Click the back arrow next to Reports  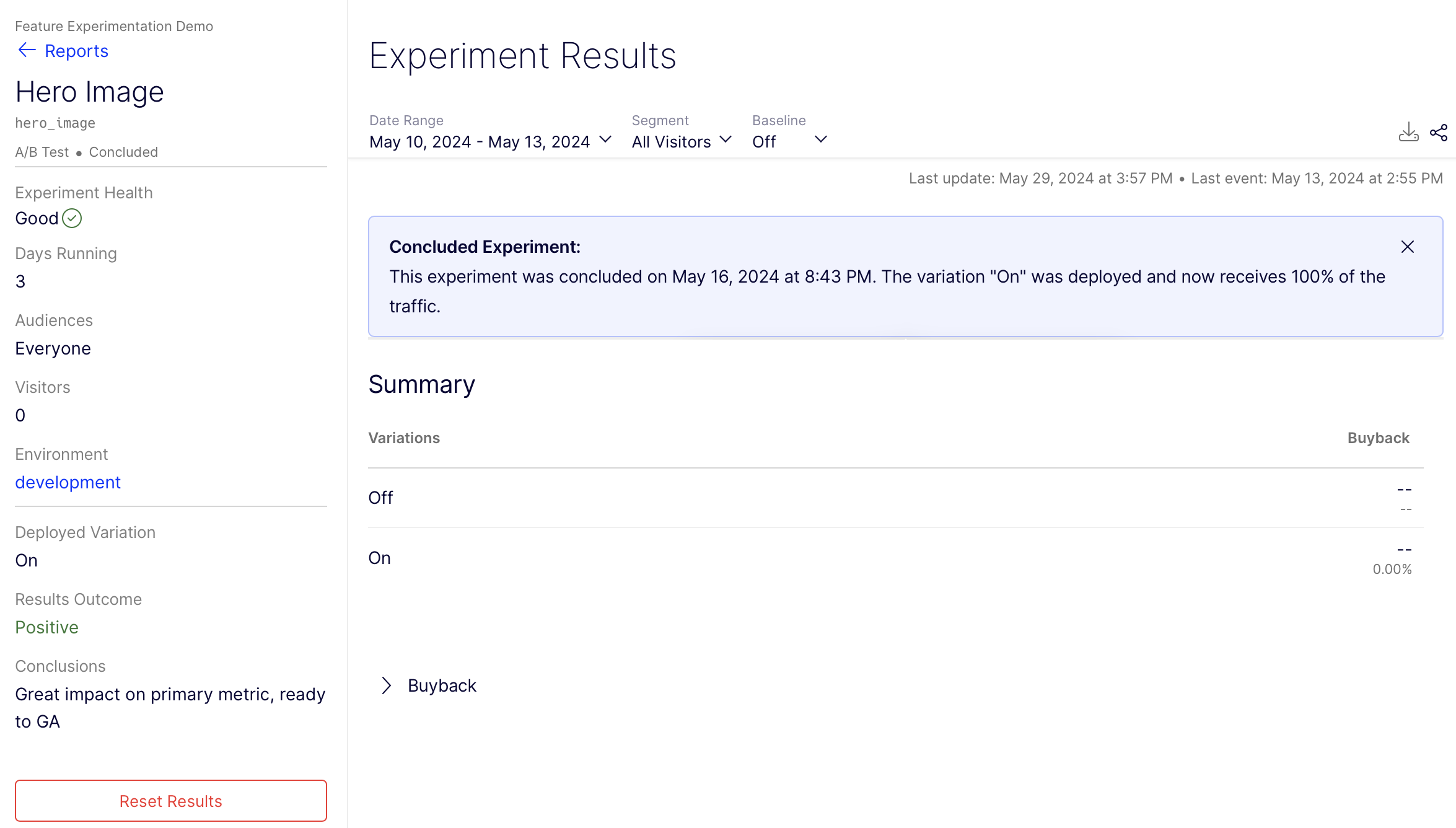[x=27, y=50]
